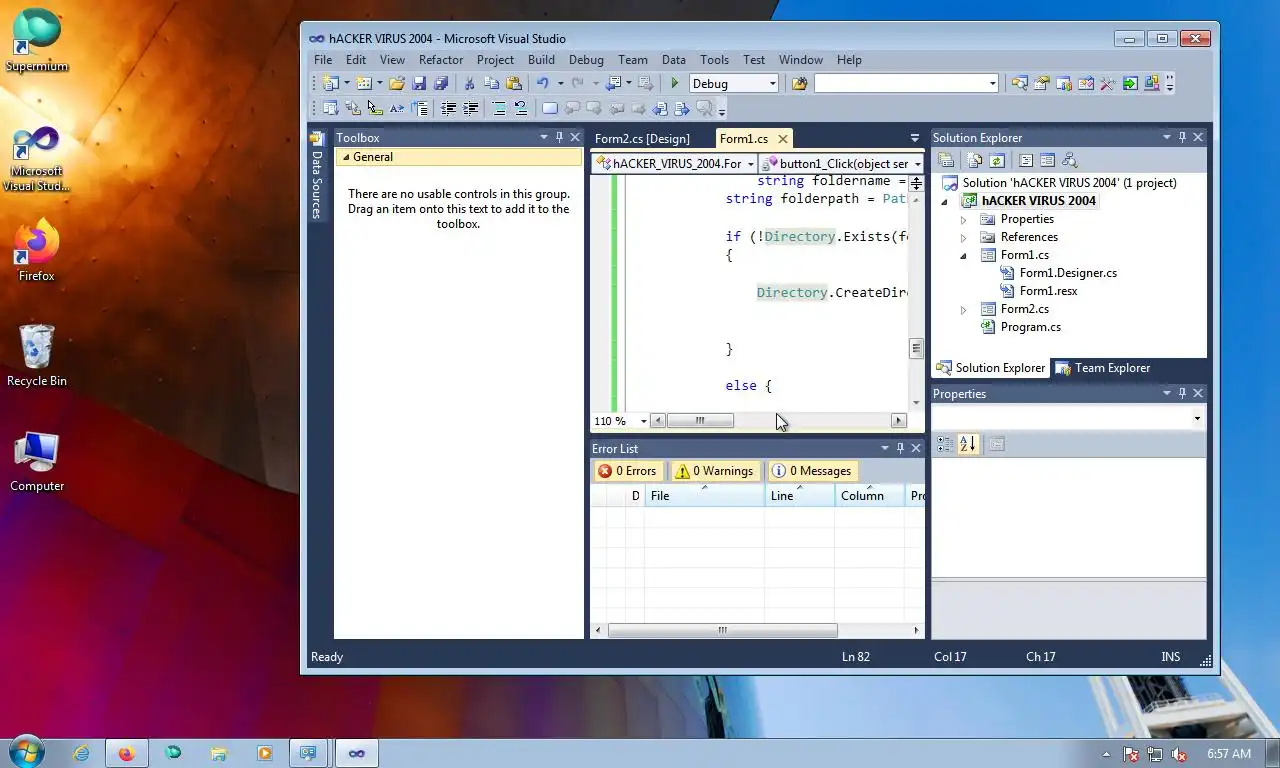The height and width of the screenshot is (768, 1280).
Task: Click the Cut scissors icon
Action: pos(469,84)
